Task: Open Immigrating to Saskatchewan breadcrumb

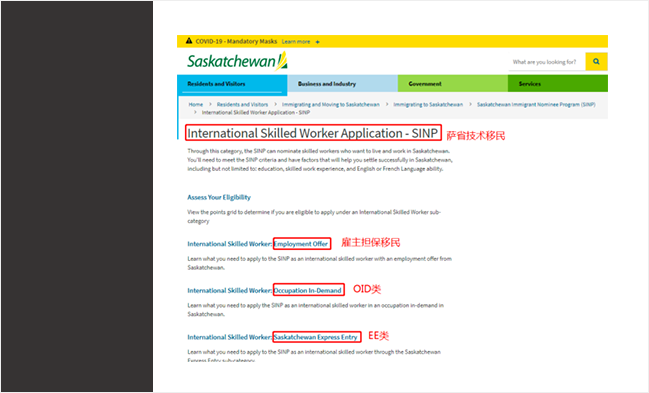Action: tap(428, 105)
